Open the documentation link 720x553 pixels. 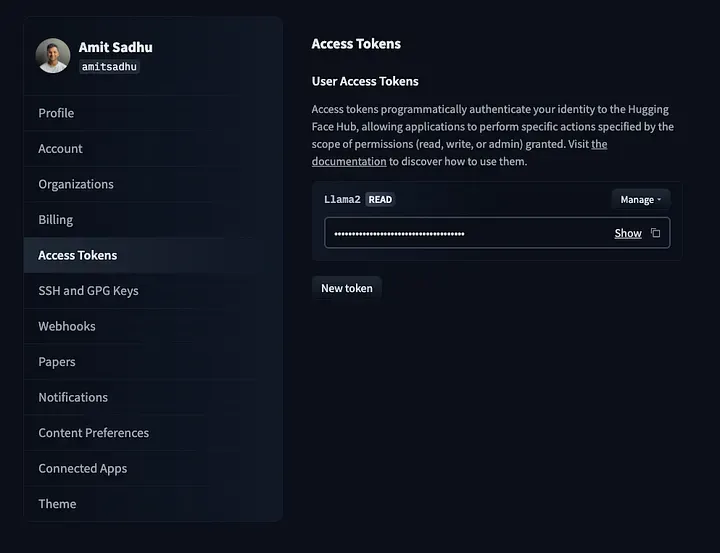click(349, 161)
